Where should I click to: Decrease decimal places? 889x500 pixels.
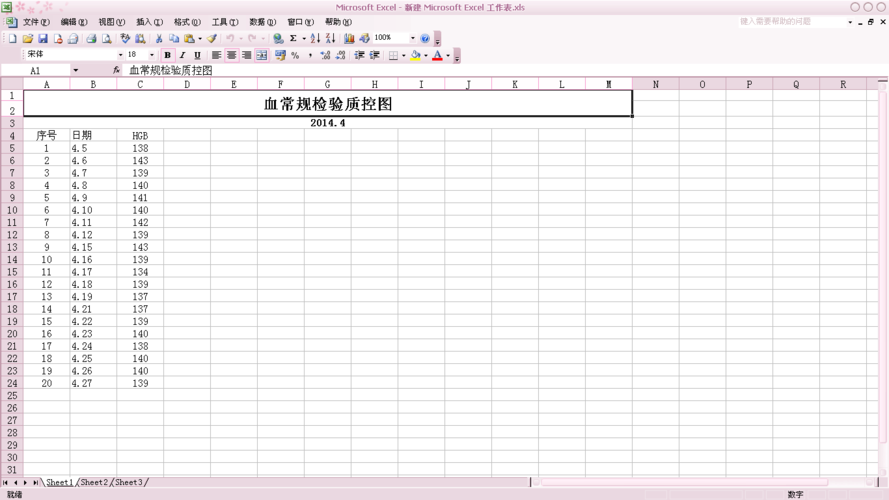tap(340, 55)
